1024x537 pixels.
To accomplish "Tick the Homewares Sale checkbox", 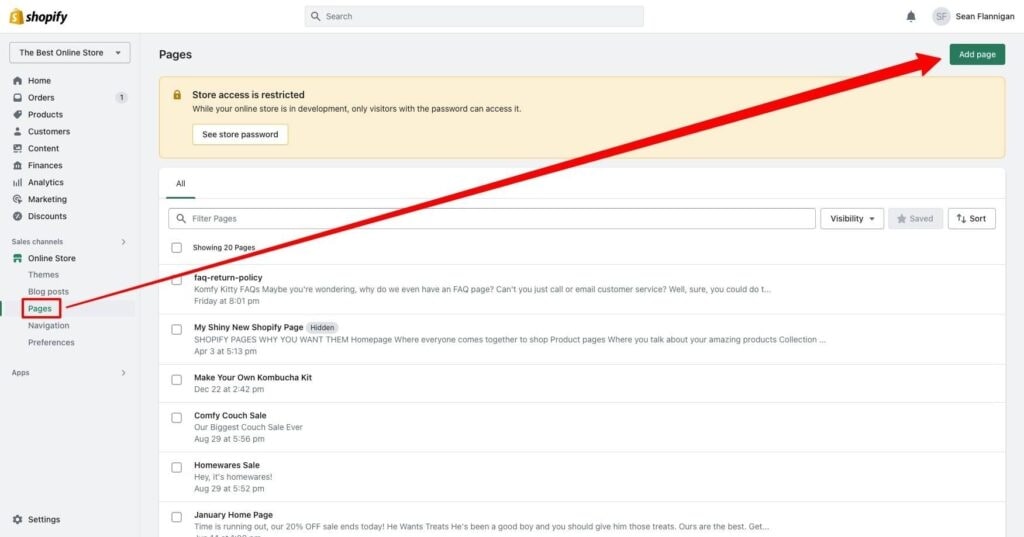I will [176, 467].
